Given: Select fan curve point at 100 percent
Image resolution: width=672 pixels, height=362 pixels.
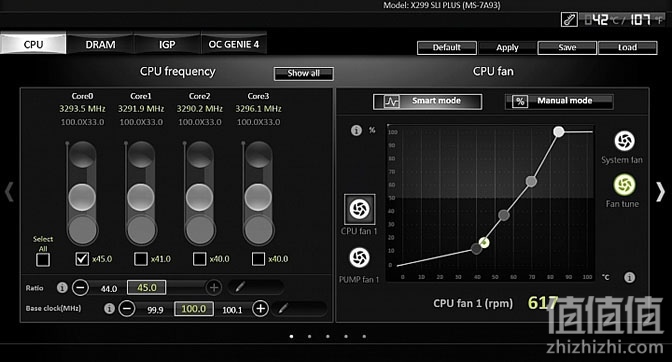Looking at the screenshot, I should pos(558,132).
